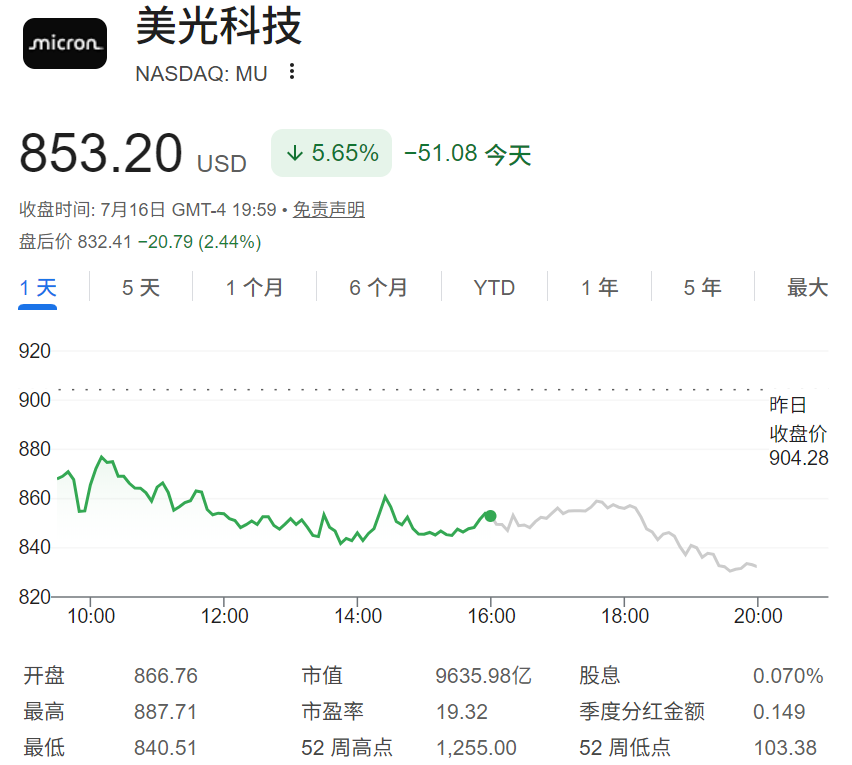
Task: Click the 盘后价 832.41 after-hours line
Action: [140, 242]
